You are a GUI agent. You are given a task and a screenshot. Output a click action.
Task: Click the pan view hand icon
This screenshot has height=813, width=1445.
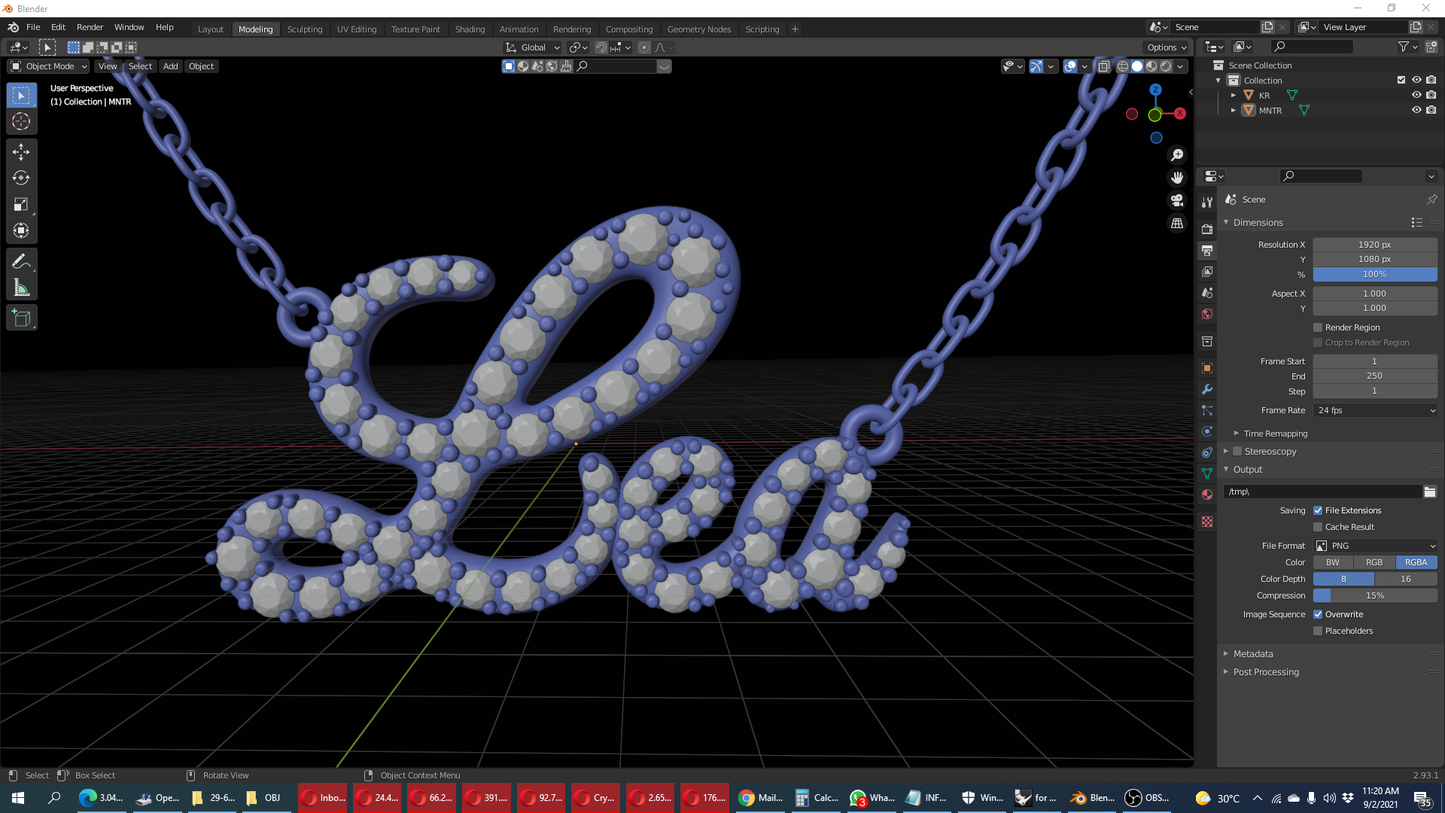coord(1177,177)
